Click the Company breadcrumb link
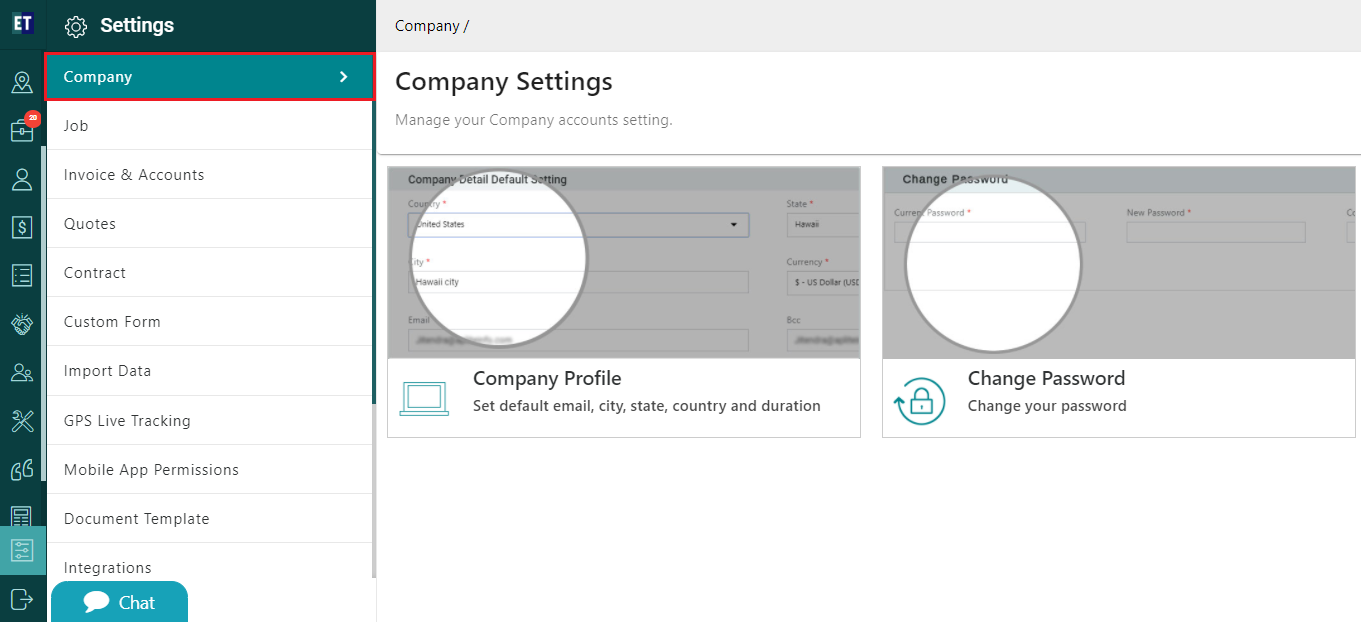The image size is (1361, 622). click(427, 26)
